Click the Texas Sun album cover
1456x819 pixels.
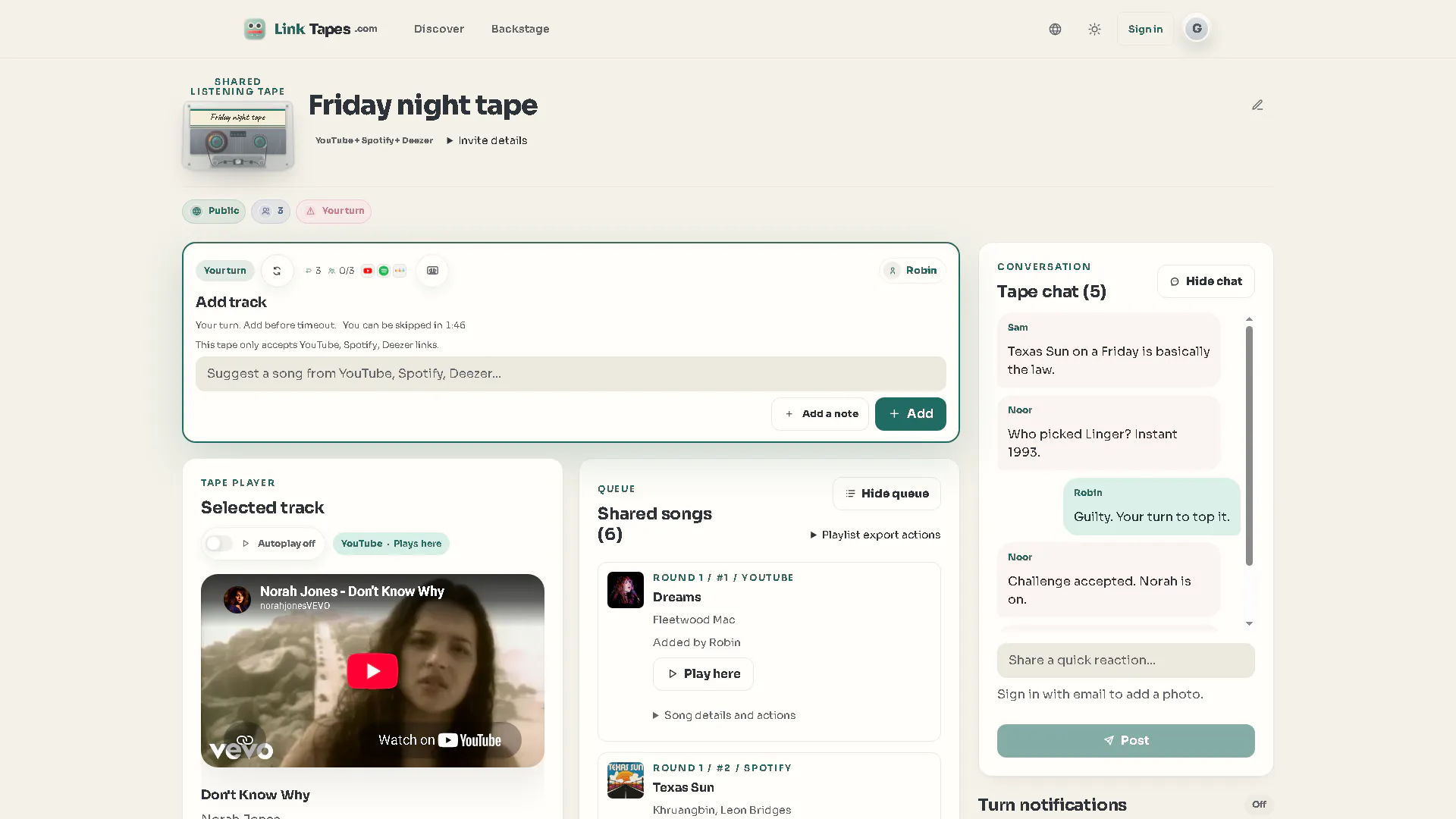(626, 780)
